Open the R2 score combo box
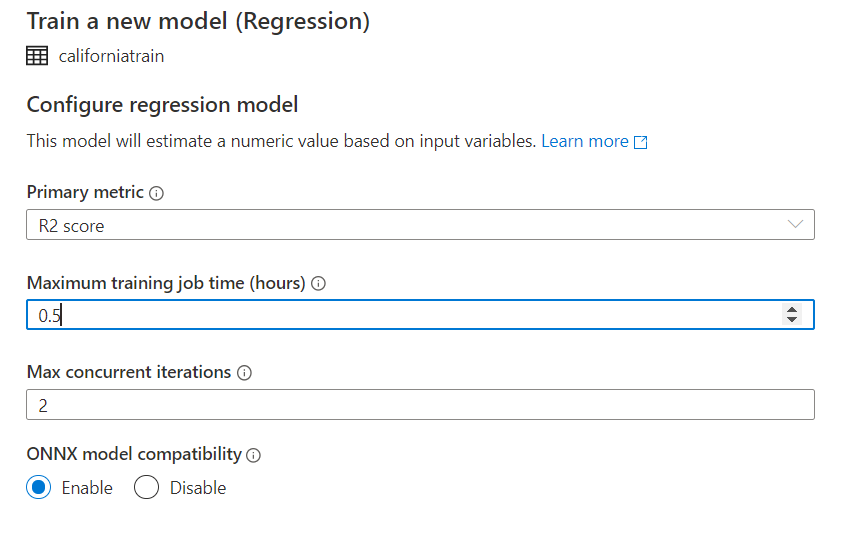 [x=420, y=225]
